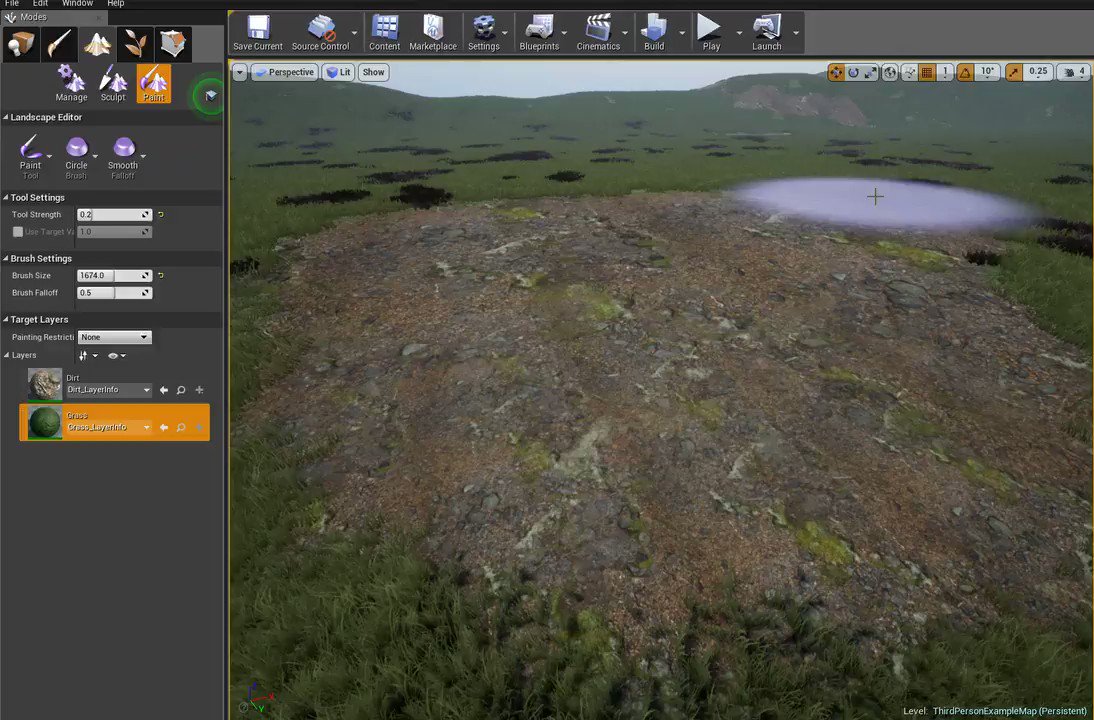This screenshot has width=1094, height=720.
Task: Click Save Current toolbar button
Action: pos(257,33)
